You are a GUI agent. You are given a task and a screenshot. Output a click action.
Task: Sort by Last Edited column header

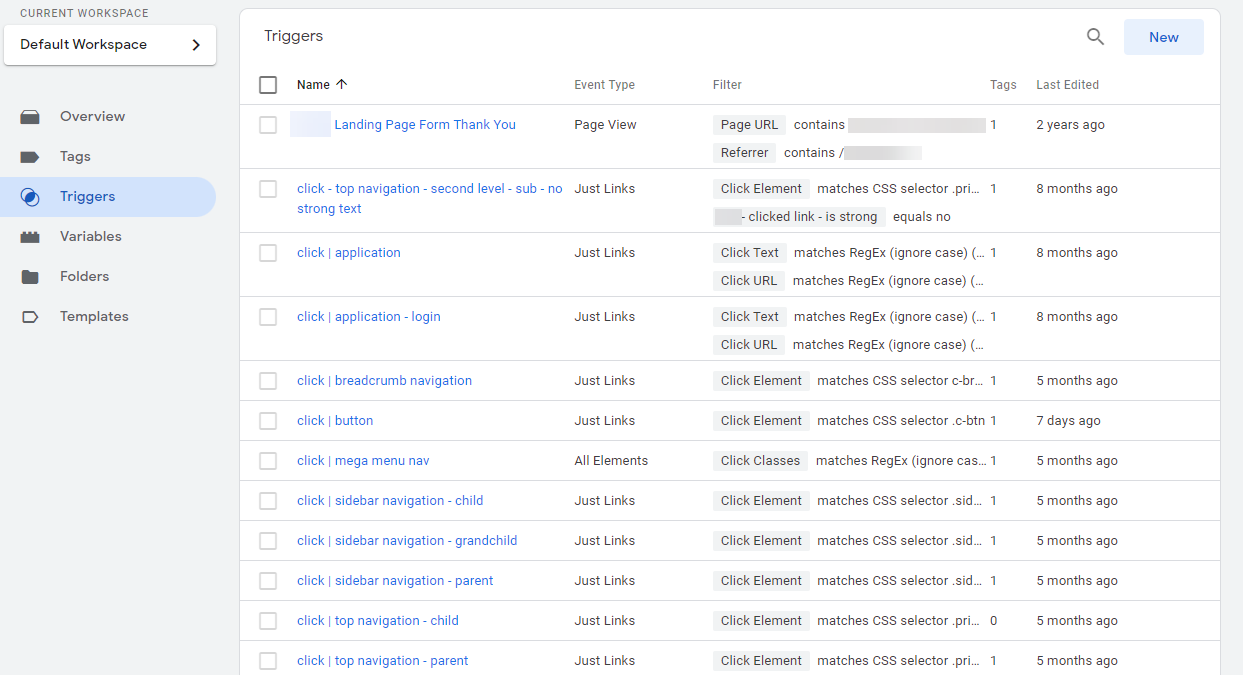pos(1067,85)
